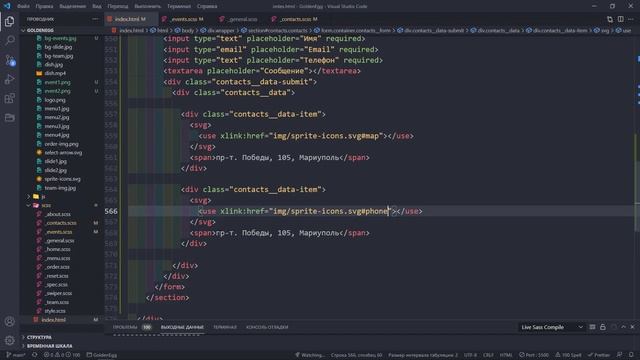The image size is (640, 360).
Task: Open the Terminal (Терминал) menu
Action: (179, 6)
